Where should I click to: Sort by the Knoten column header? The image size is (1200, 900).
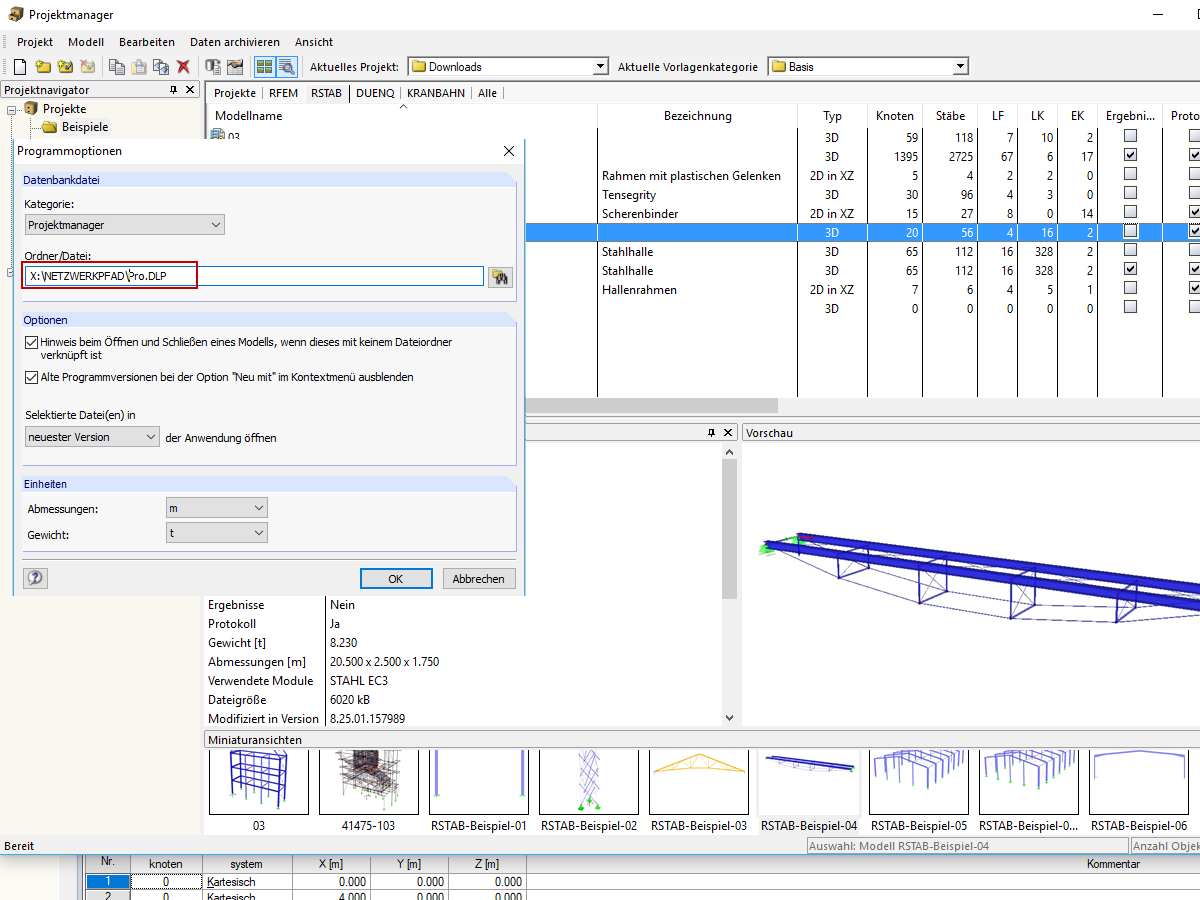(894, 116)
